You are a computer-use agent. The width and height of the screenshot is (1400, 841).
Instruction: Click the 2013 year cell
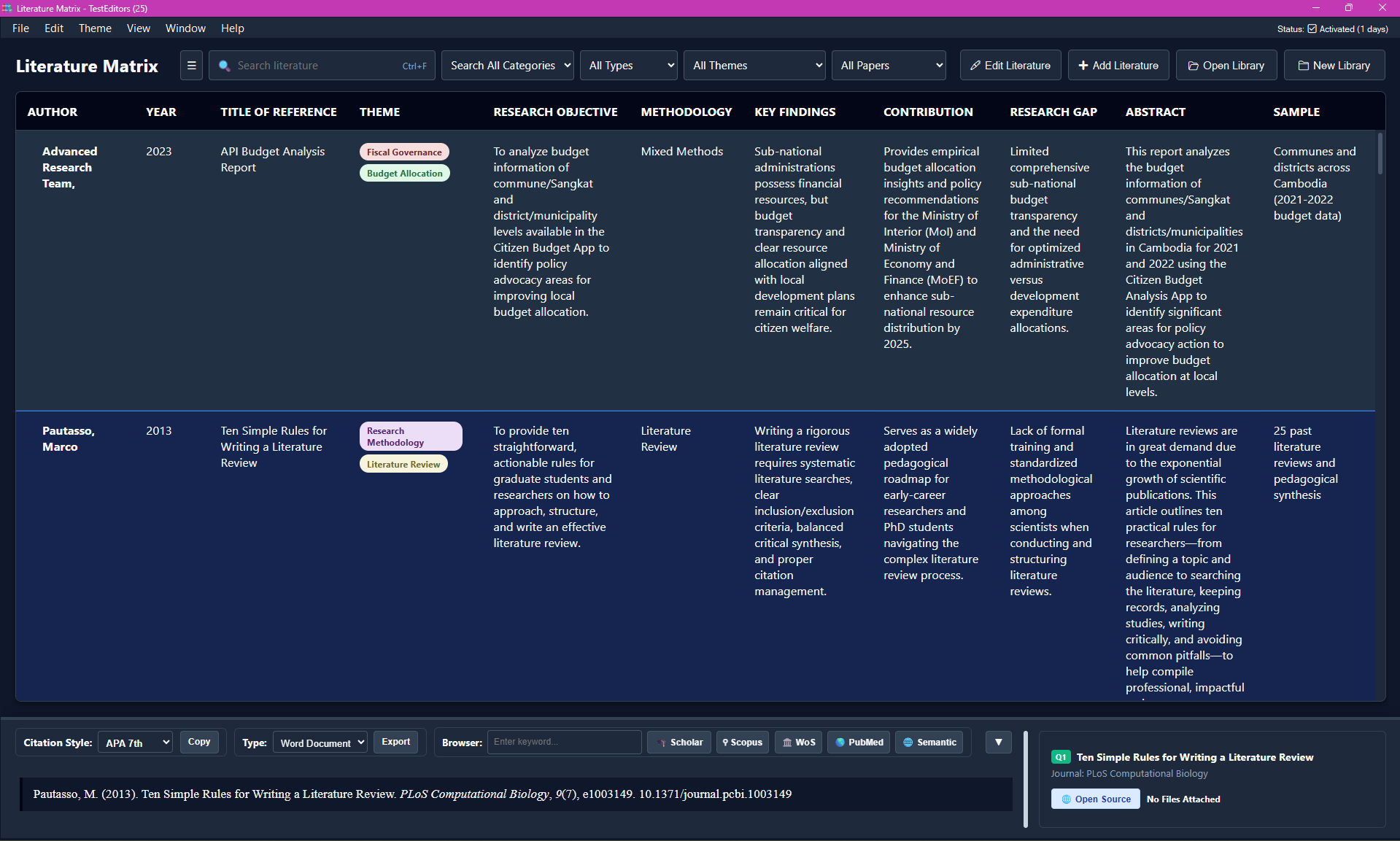[x=159, y=430]
